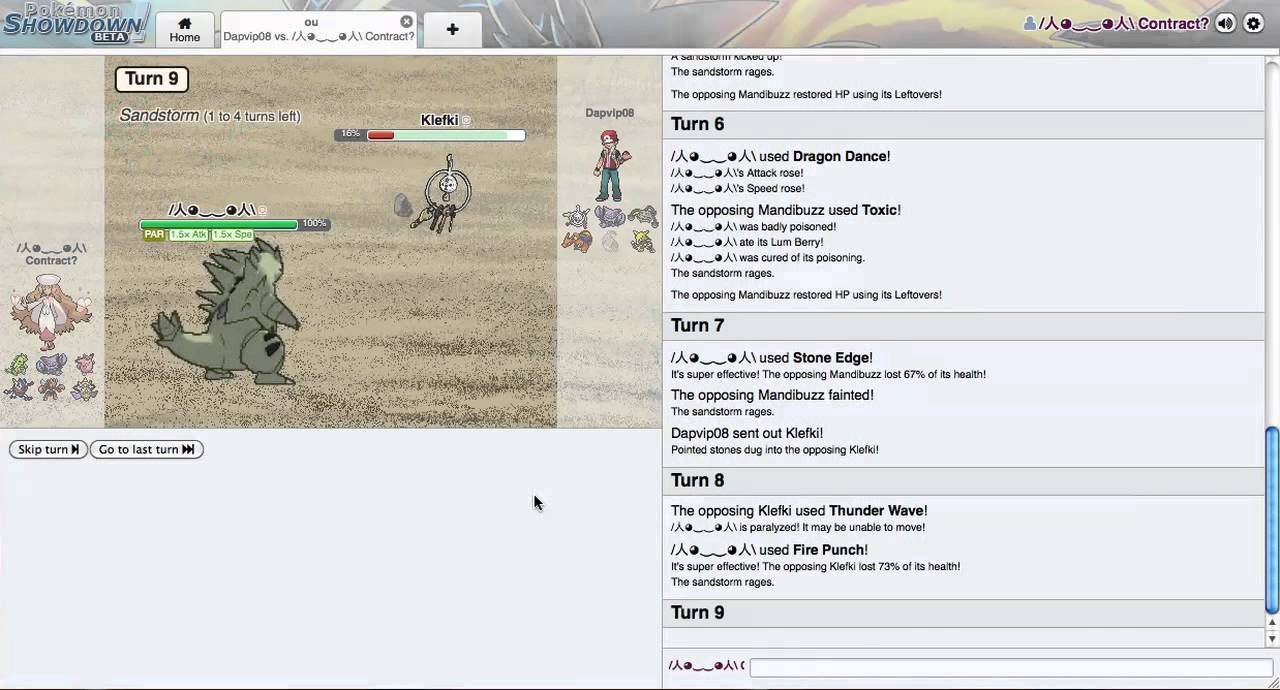Click the 'used Fire Punch!' log line

pyautogui.click(x=769, y=550)
